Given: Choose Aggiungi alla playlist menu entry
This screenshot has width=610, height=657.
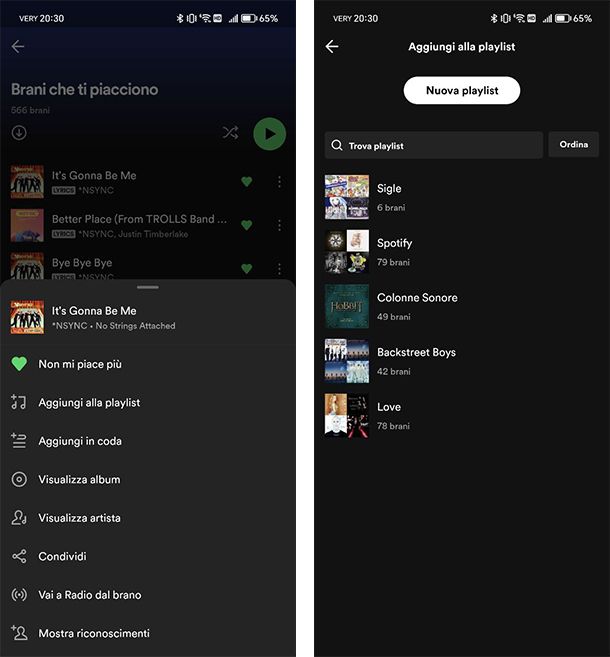Looking at the screenshot, I should pyautogui.click(x=147, y=403).
